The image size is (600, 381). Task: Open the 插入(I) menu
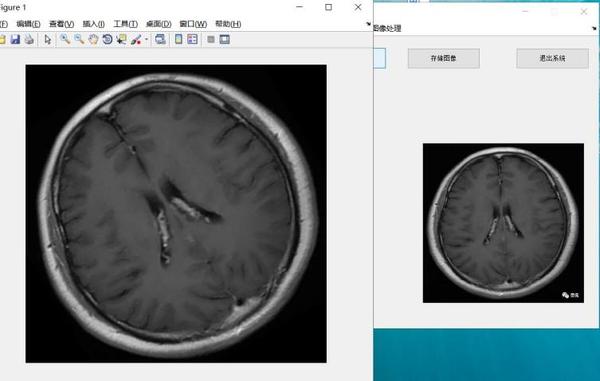[x=94, y=24]
